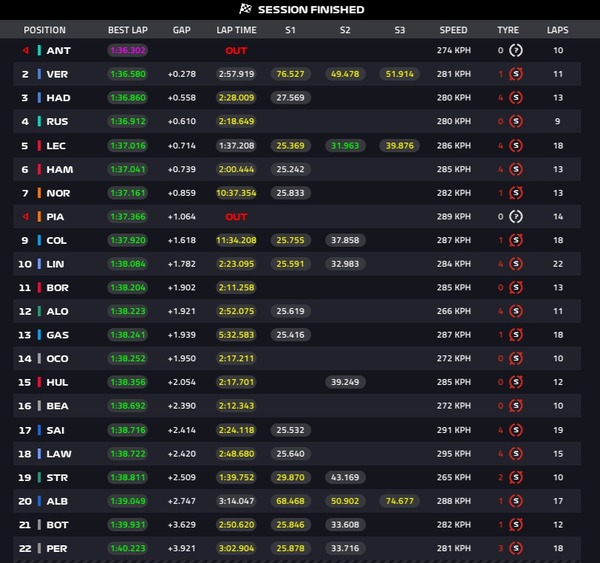600x563 pixels.
Task: Click the soft tyre icon in BEA row
Action: point(515,406)
